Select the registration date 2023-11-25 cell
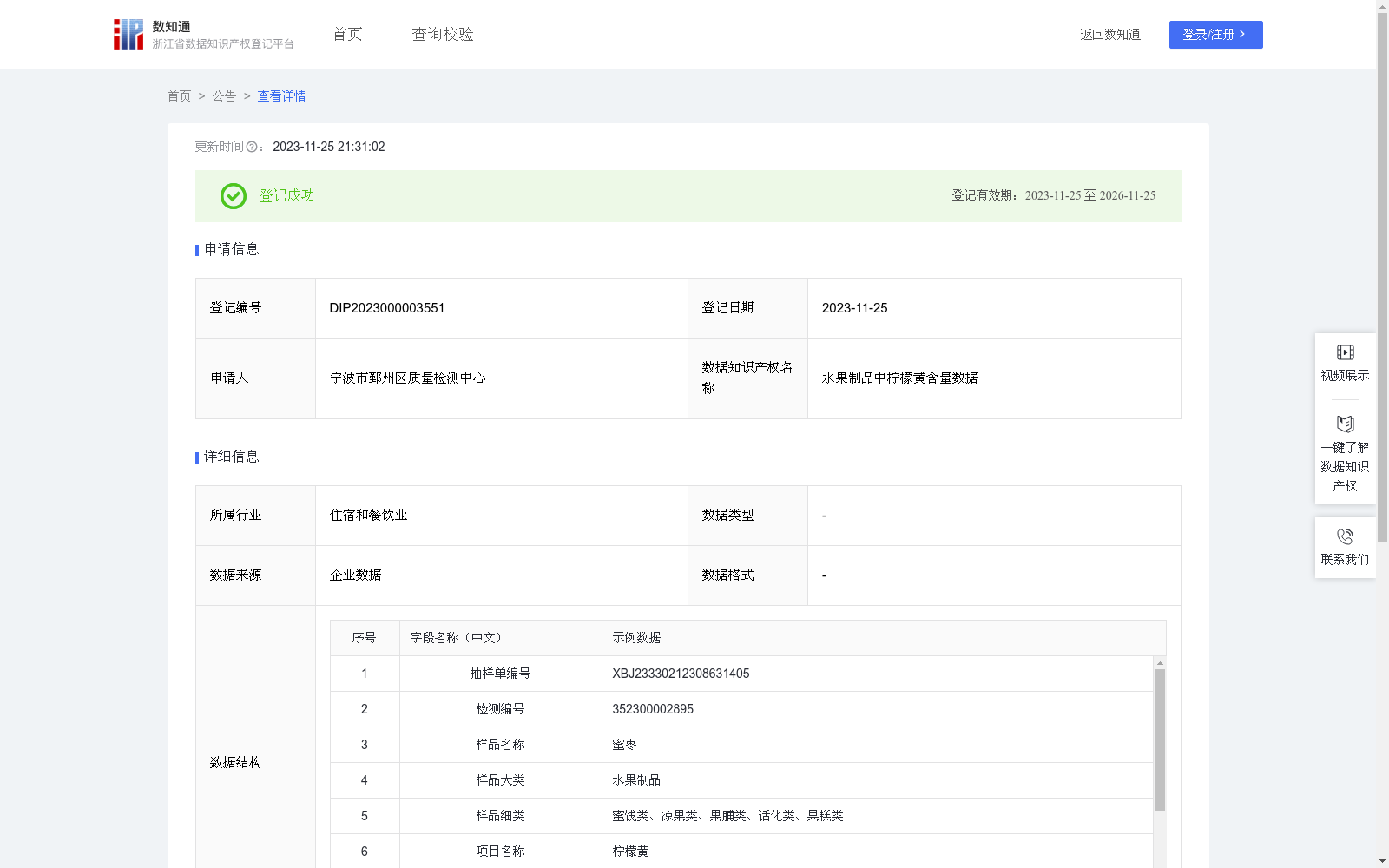 994,308
